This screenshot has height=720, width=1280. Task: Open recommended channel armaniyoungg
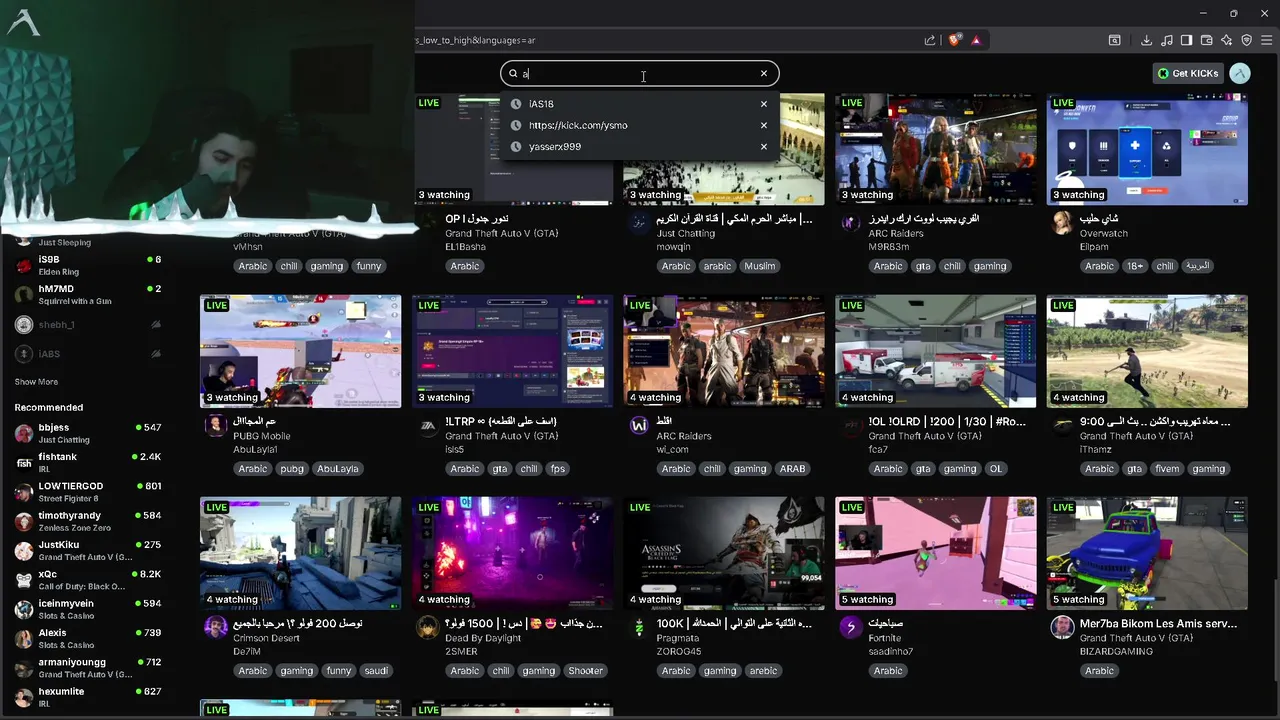[x=88, y=667]
